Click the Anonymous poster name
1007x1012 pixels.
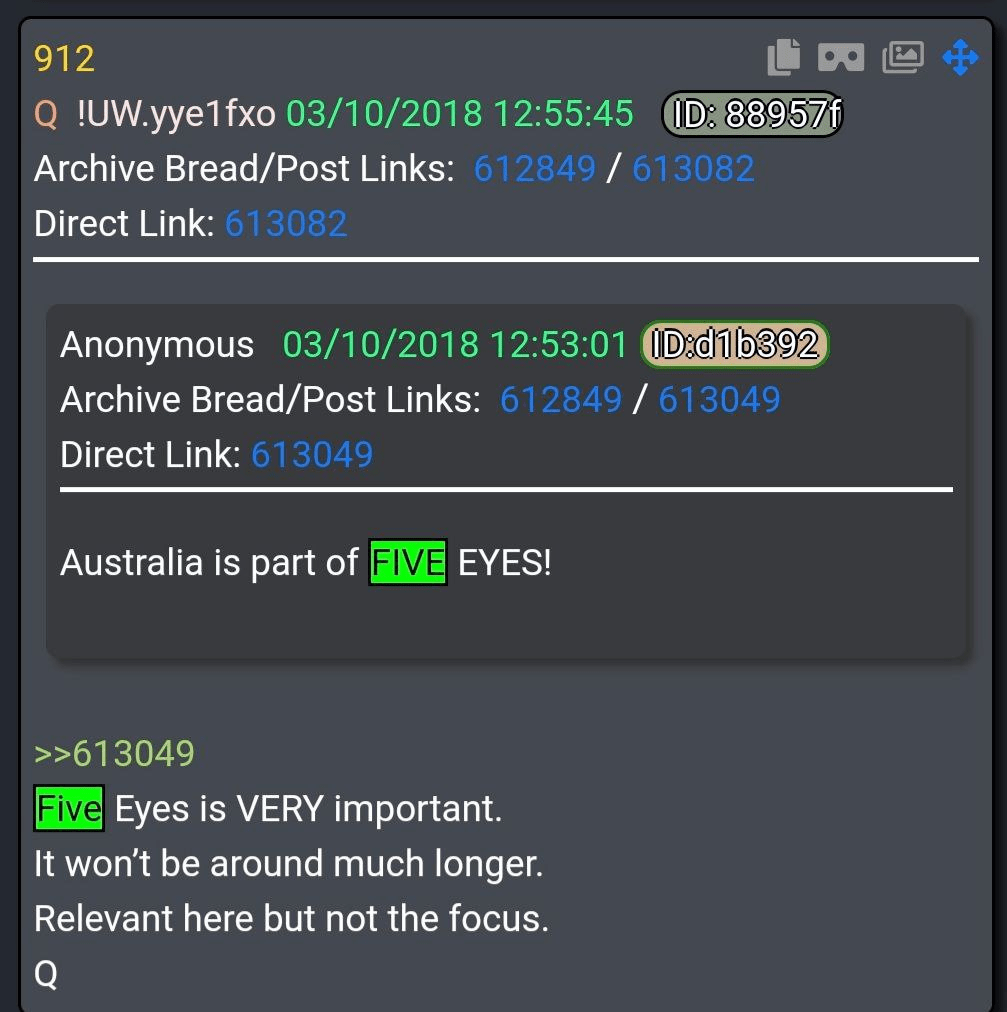pyautogui.click(x=157, y=345)
